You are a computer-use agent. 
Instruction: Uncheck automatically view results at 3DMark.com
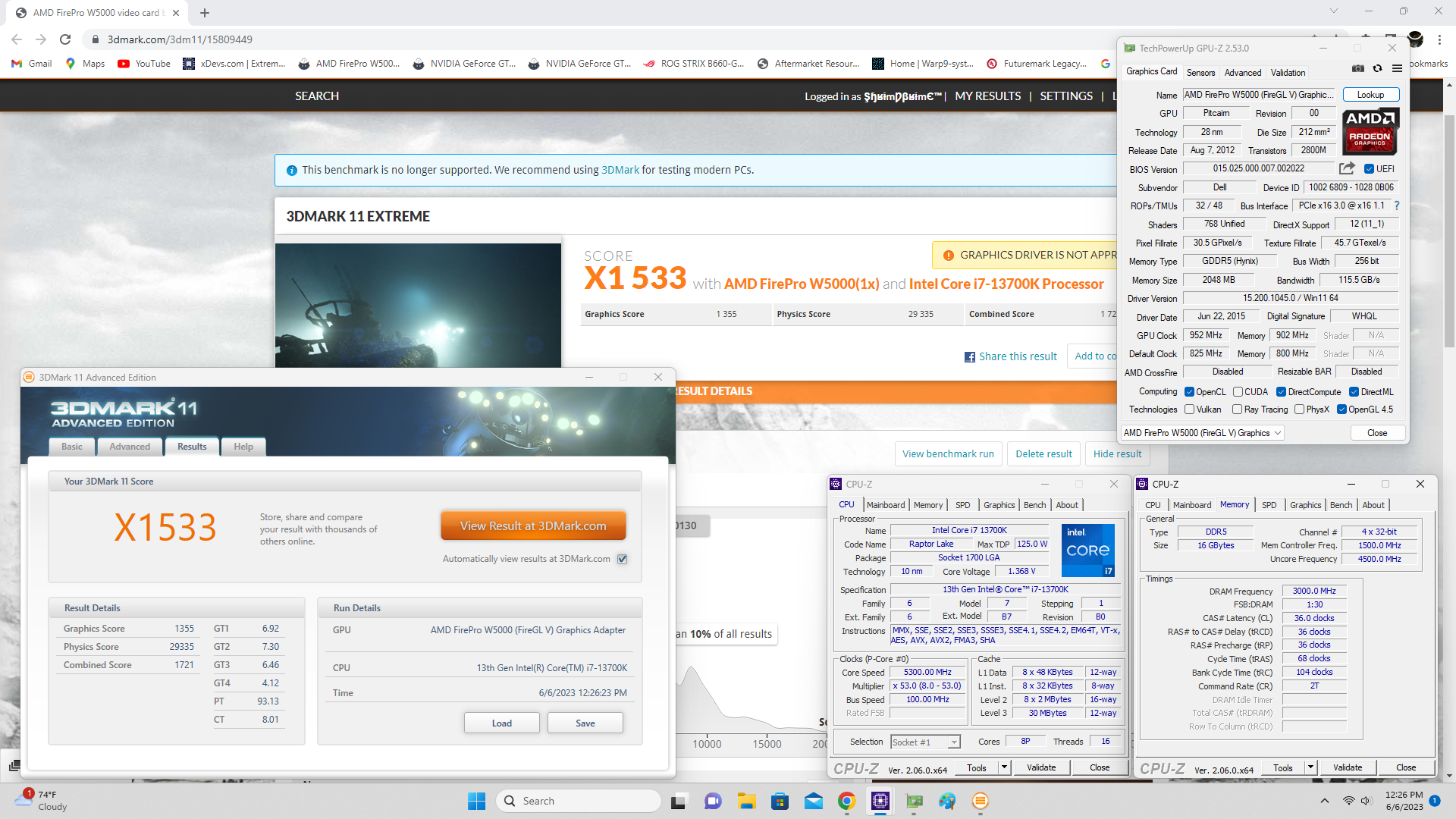[622, 559]
